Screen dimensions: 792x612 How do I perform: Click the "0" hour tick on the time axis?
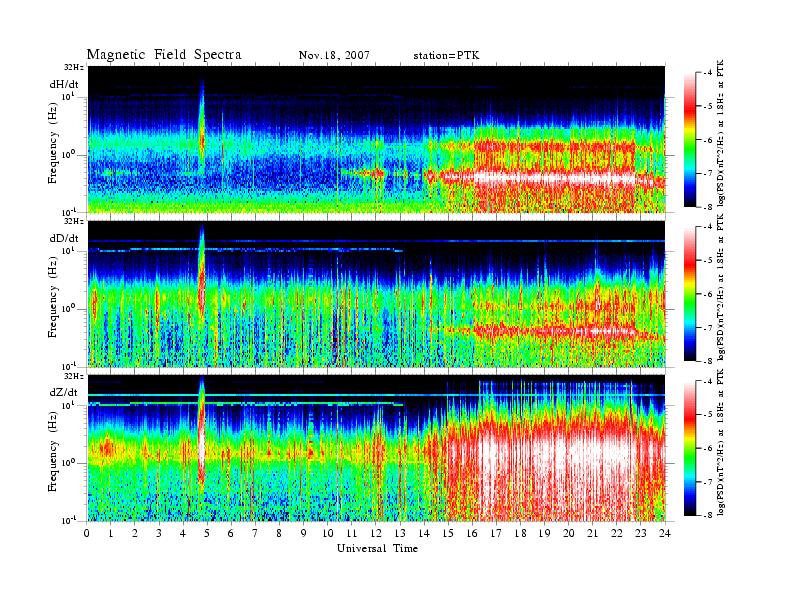tap(87, 533)
